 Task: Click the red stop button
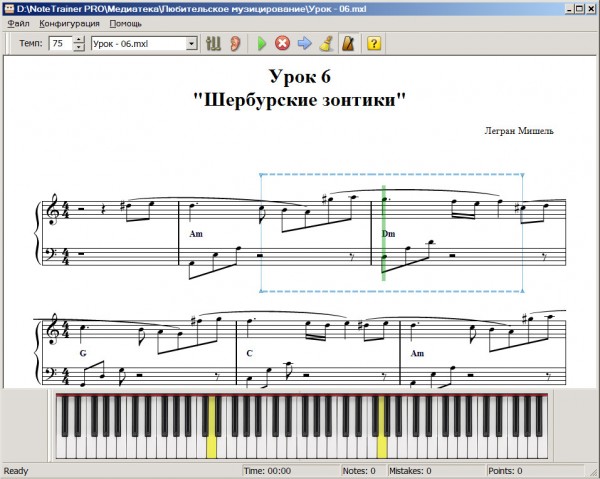click(283, 44)
